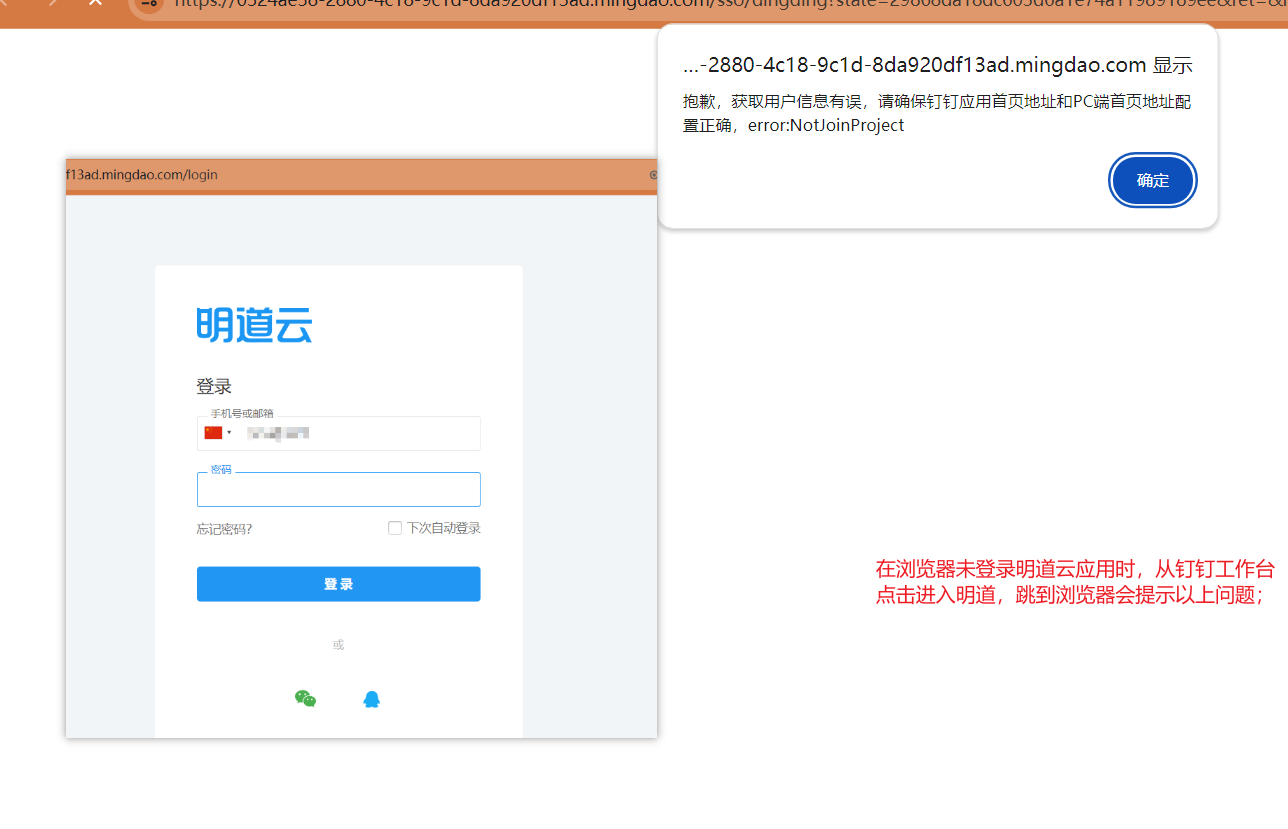Click the 或 divider label
This screenshot has height=829, width=1288.
(339, 645)
